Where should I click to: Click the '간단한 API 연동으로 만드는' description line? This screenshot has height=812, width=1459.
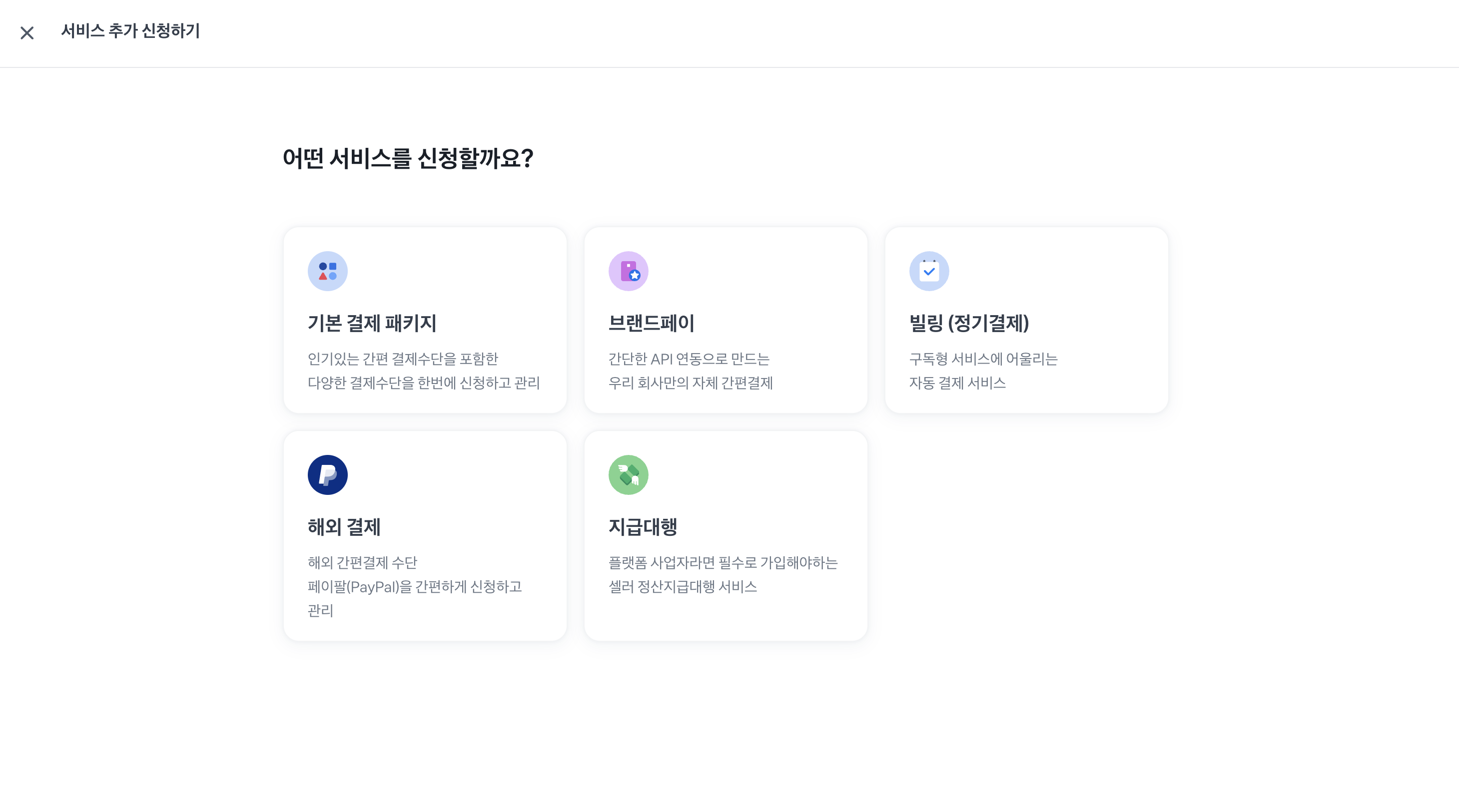(689, 359)
